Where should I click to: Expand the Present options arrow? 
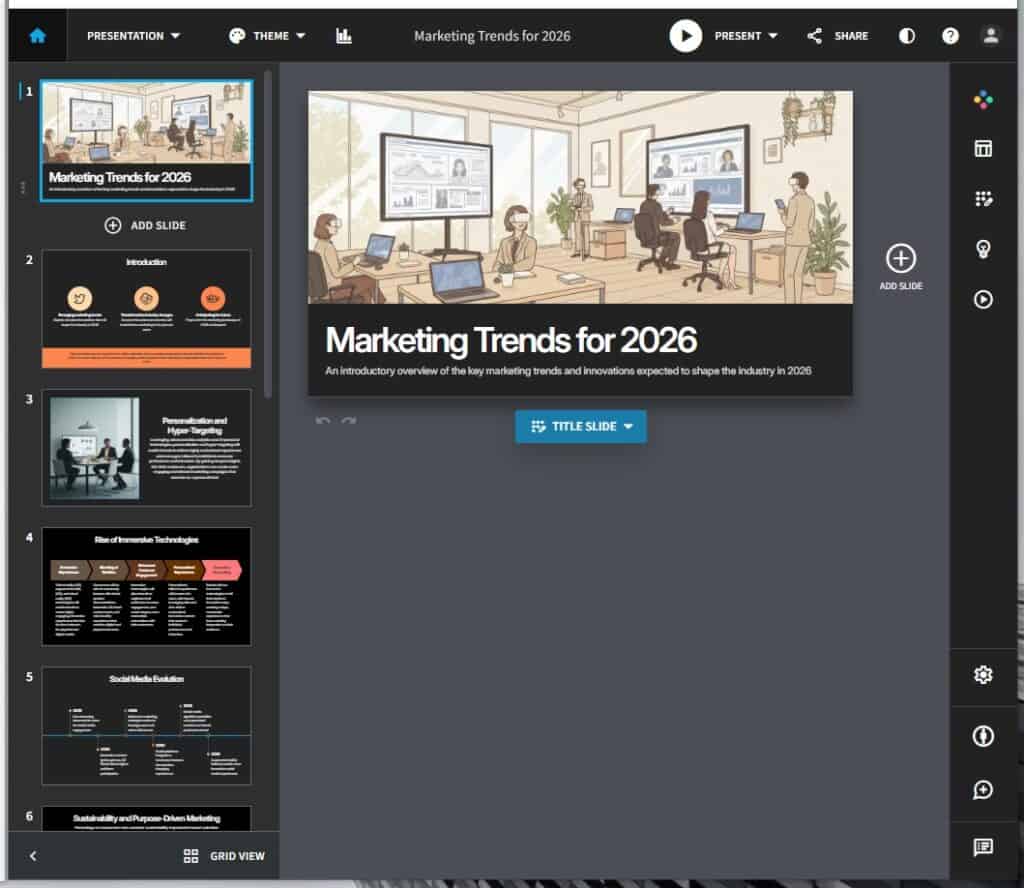(772, 36)
